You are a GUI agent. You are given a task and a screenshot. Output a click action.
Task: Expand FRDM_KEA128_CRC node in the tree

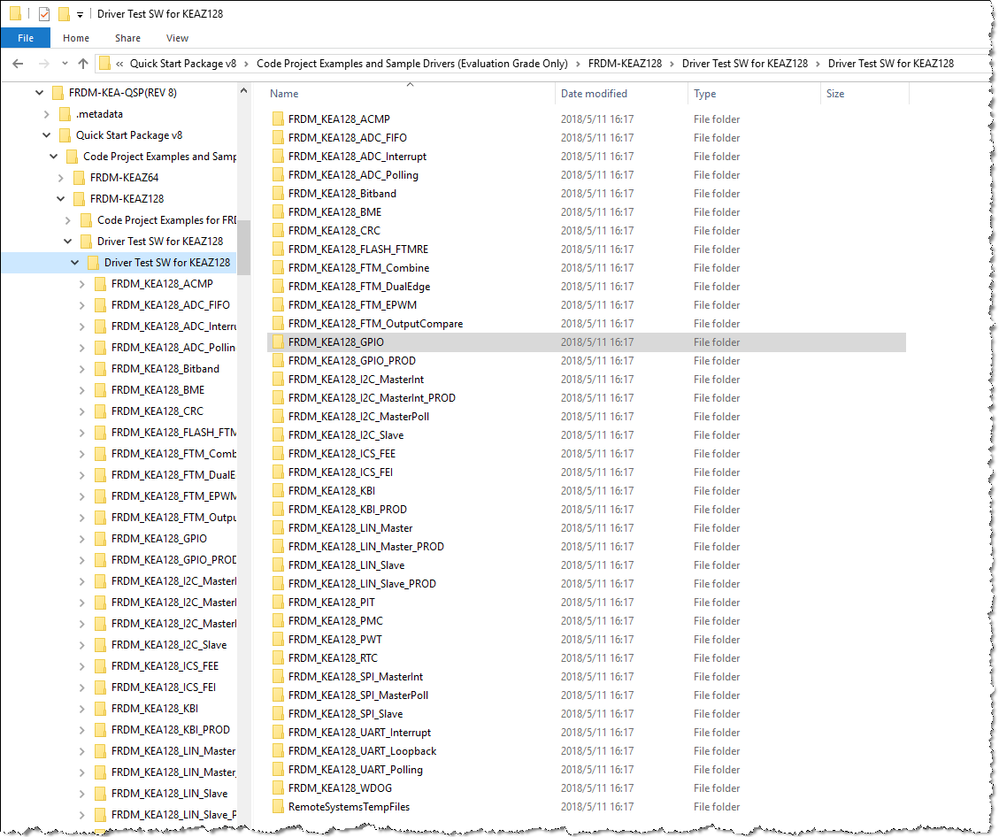coord(82,411)
